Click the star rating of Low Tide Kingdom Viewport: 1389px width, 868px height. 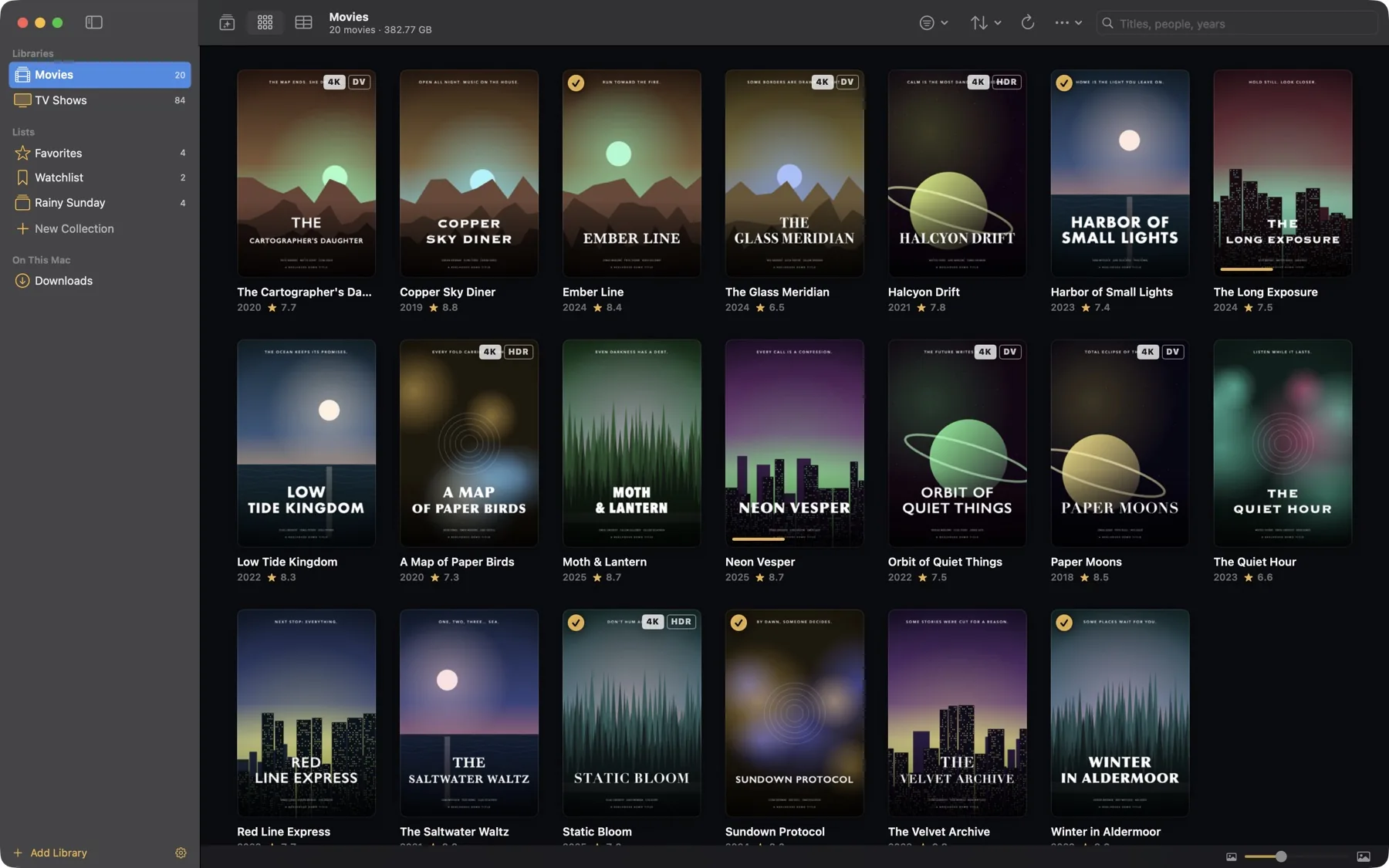click(282, 577)
